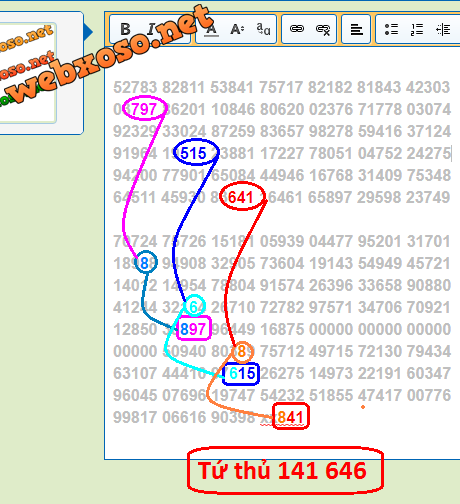Click the number 75717 in the editor
460x504 pixels.
(x=281, y=87)
